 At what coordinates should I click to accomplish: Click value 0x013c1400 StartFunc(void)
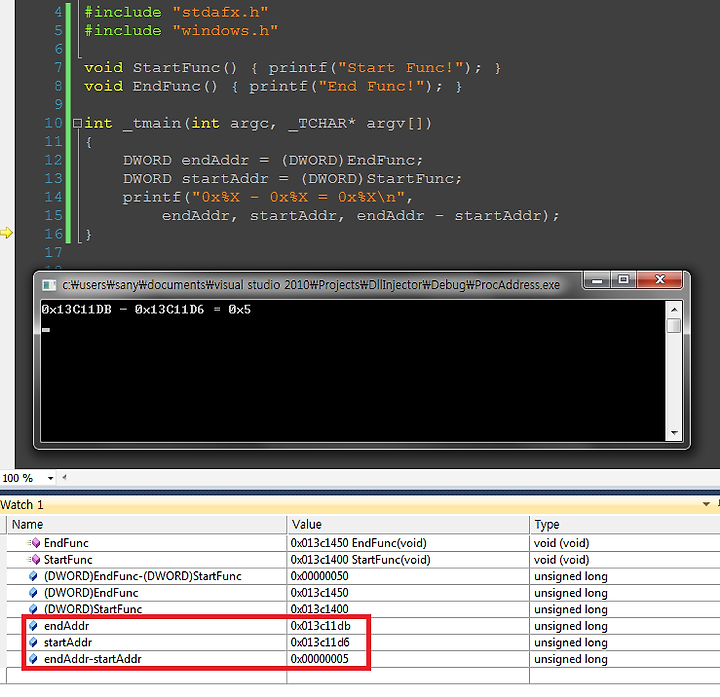(x=360, y=559)
